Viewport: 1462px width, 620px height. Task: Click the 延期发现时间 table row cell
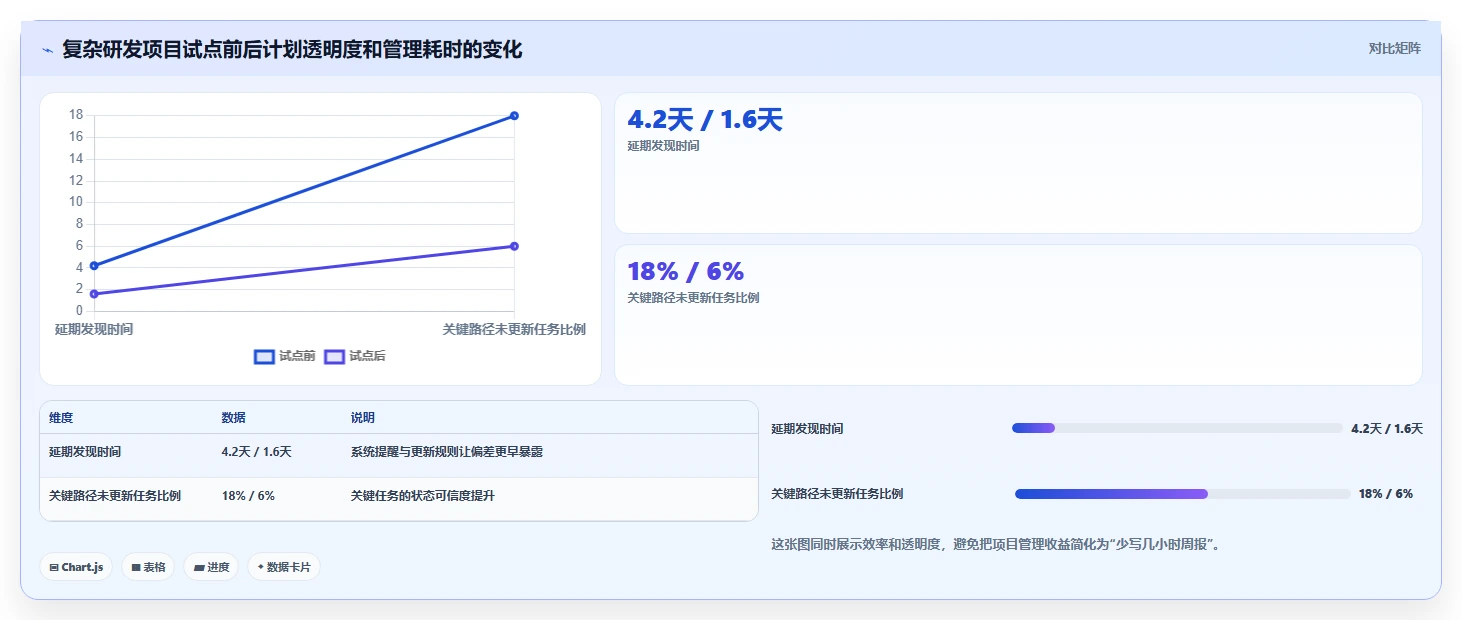85,452
